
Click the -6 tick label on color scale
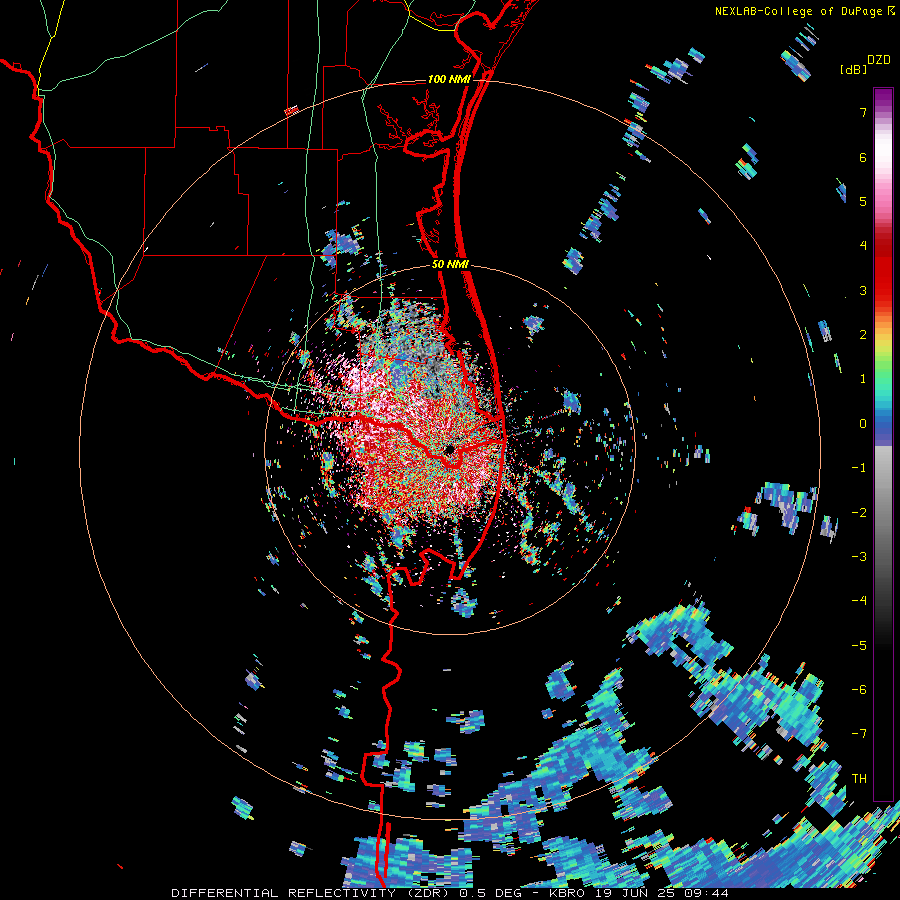point(859,690)
